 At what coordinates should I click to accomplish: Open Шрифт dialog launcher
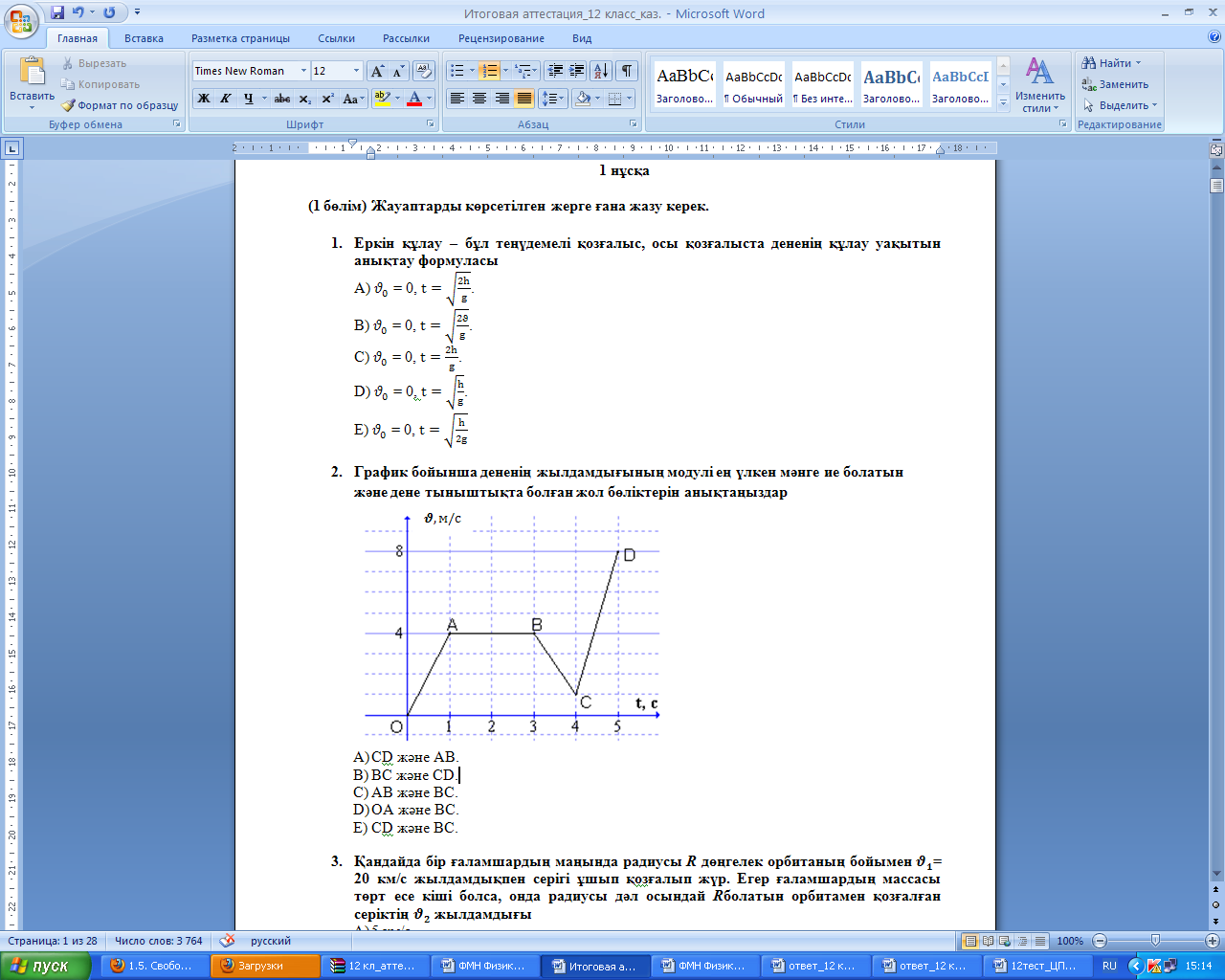tap(431, 124)
